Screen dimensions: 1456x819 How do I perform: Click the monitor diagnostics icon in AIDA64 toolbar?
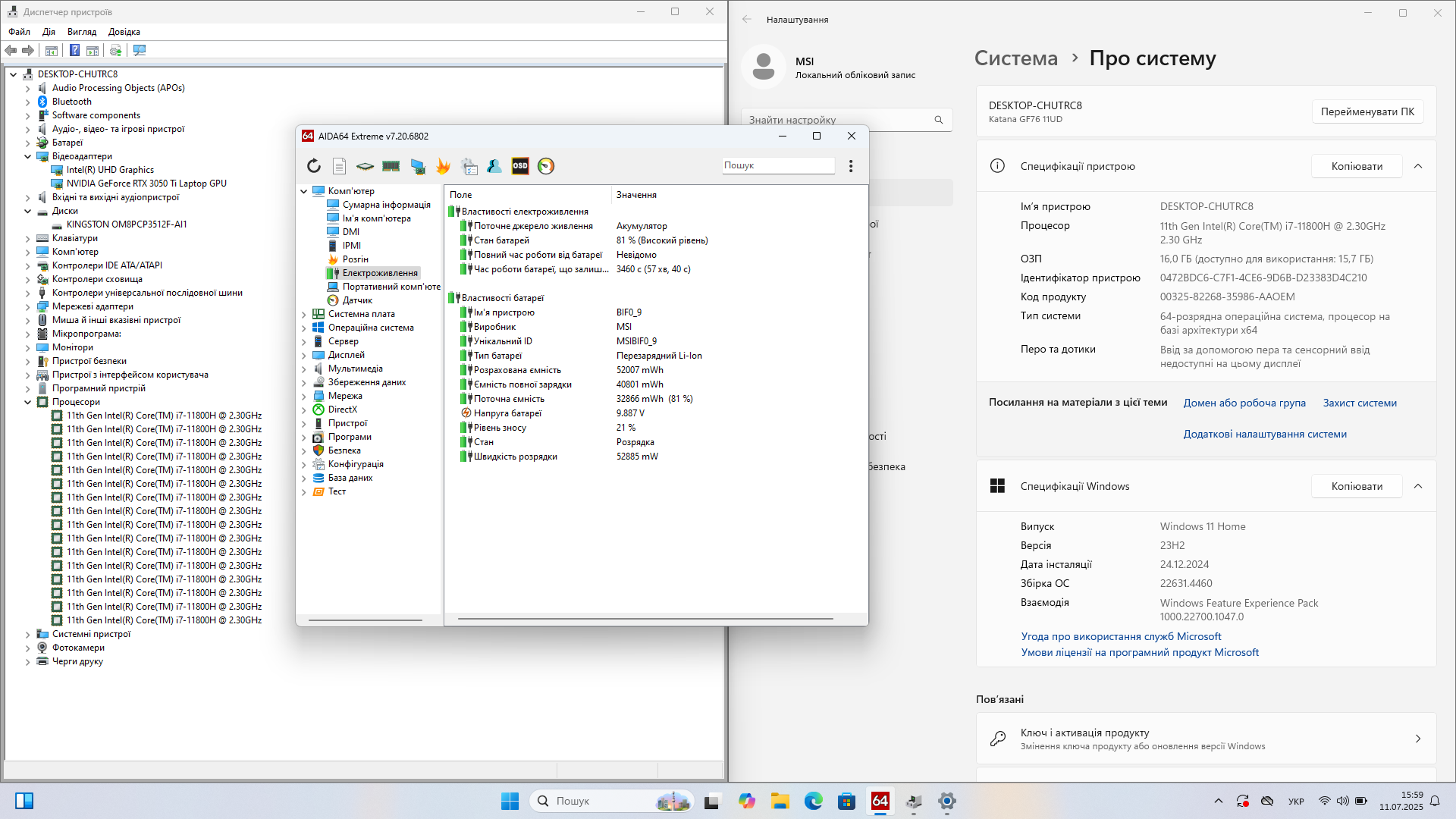pyautogui.click(x=418, y=166)
